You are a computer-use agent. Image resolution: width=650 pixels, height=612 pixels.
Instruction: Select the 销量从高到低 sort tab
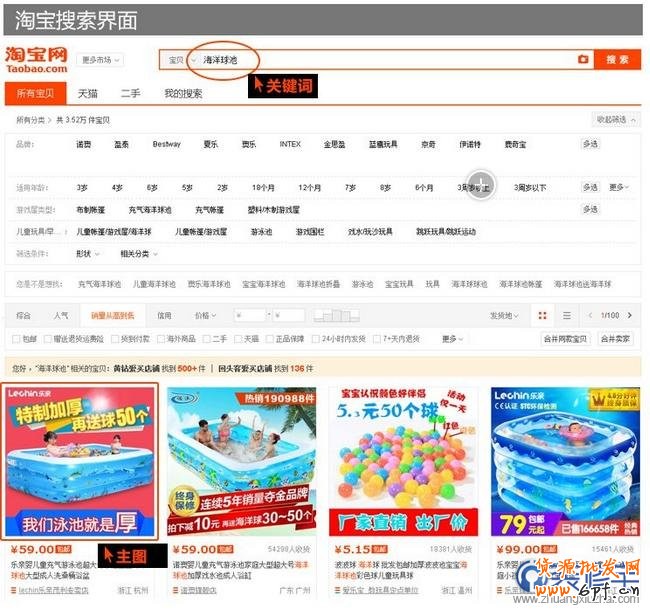pyautogui.click(x=111, y=315)
